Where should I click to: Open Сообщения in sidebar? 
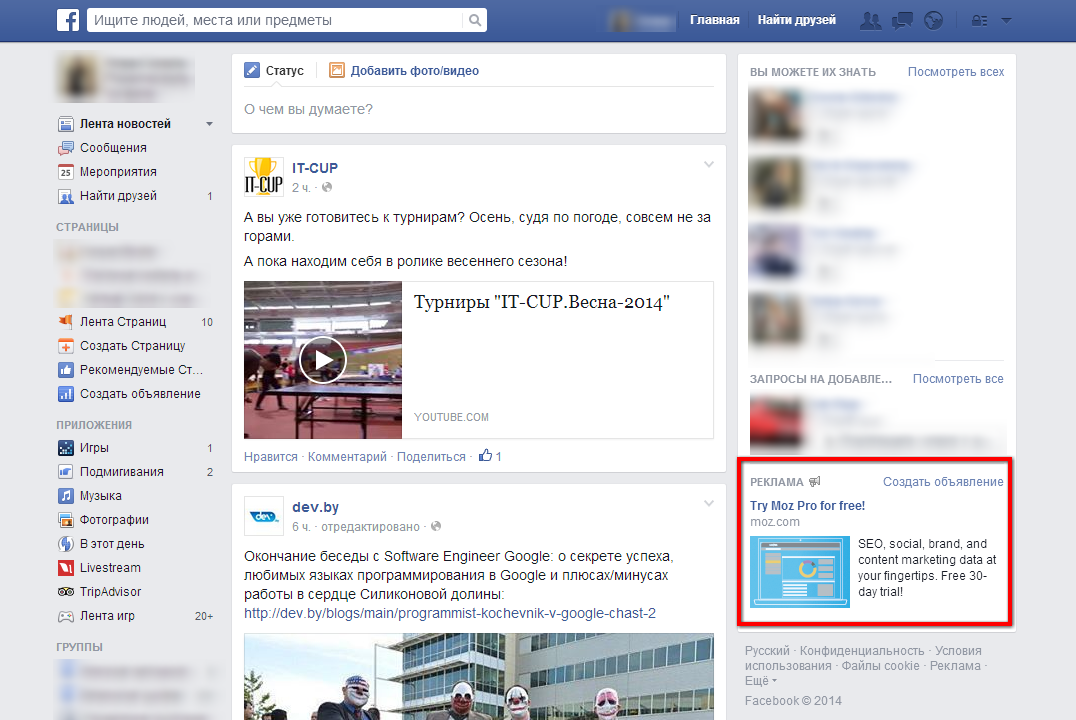(113, 148)
